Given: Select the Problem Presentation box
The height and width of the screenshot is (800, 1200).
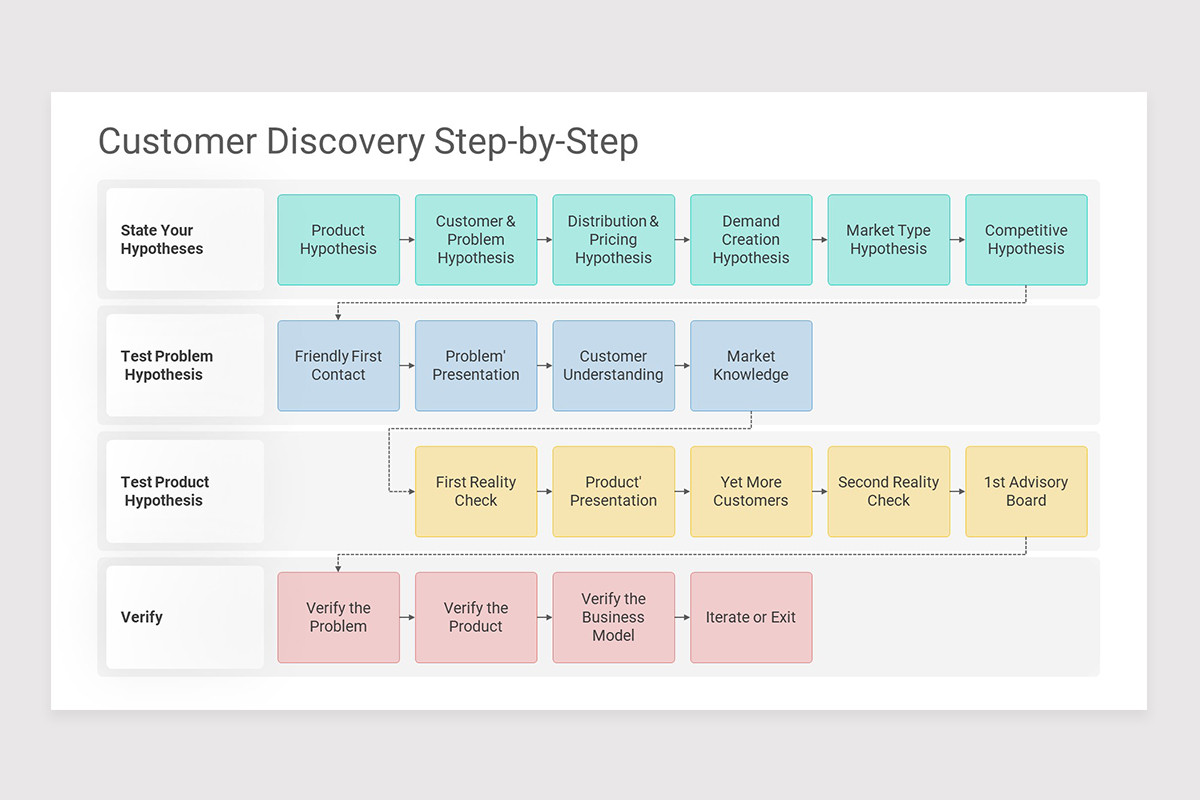Looking at the screenshot, I should click(476, 365).
